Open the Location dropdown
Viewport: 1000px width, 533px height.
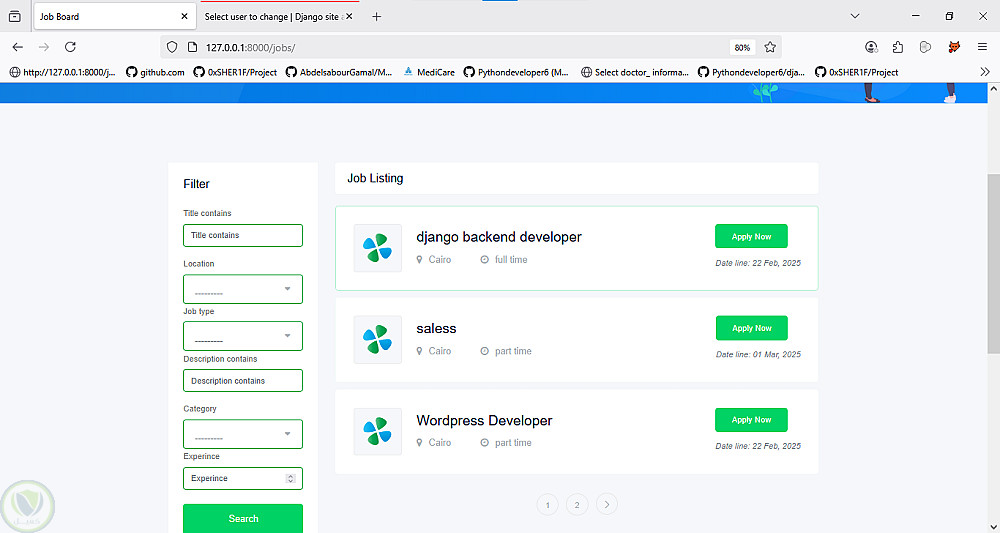pyautogui.click(x=243, y=289)
